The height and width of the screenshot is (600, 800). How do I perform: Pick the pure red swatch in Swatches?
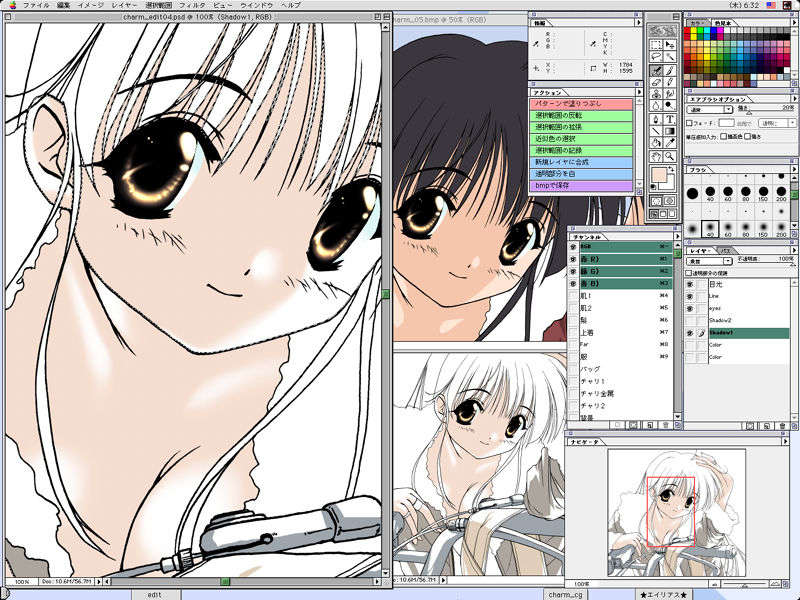click(x=687, y=31)
